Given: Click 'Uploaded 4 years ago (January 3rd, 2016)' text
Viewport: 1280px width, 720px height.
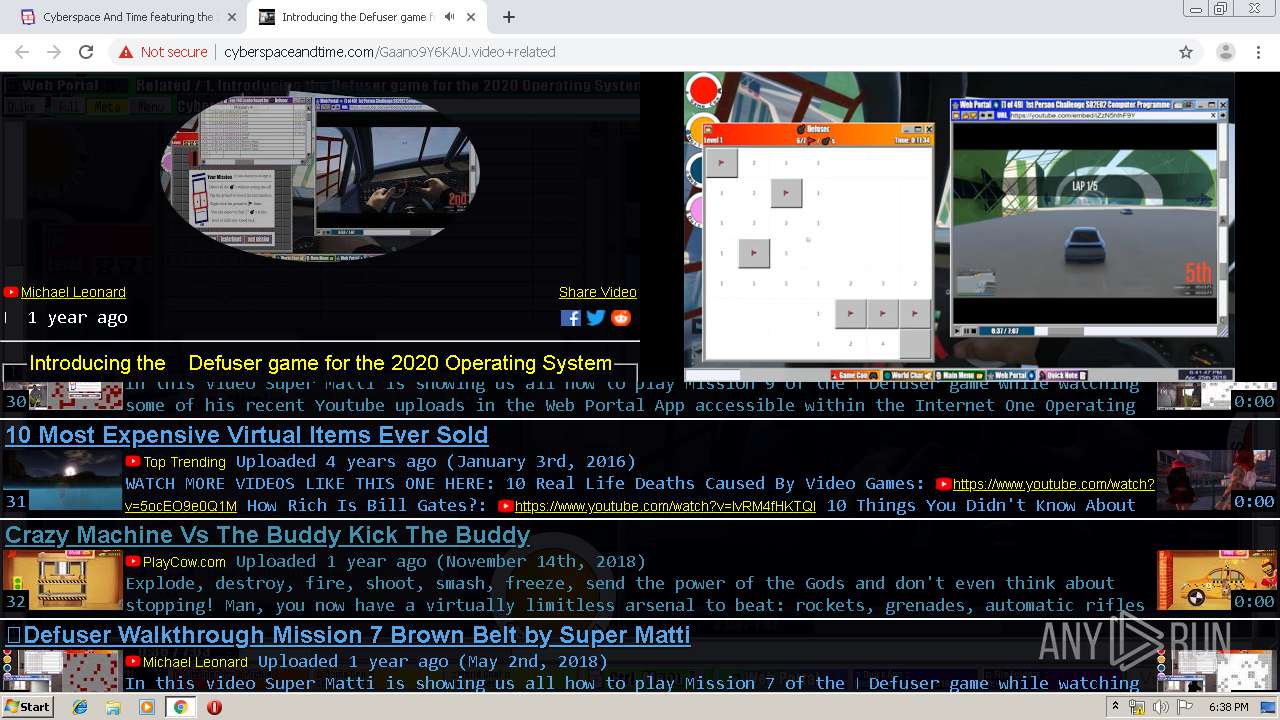Looking at the screenshot, I should coord(436,462).
